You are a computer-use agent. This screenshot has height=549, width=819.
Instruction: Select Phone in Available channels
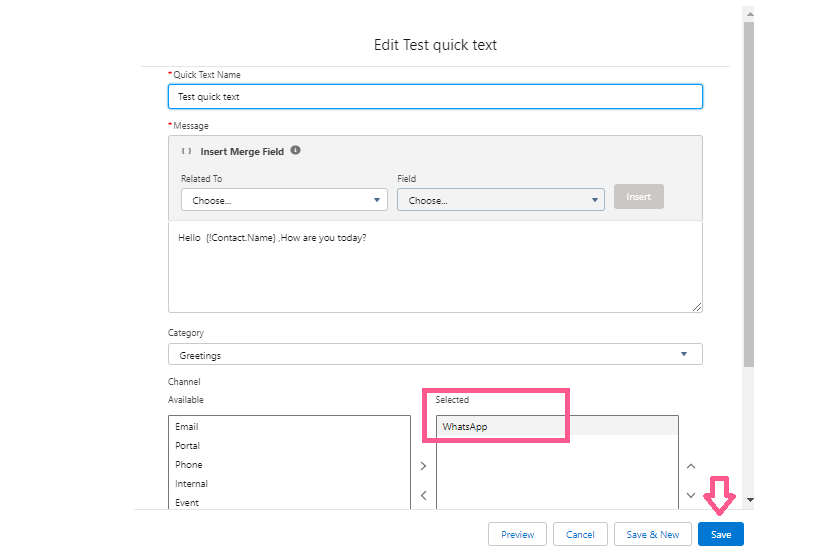click(189, 465)
